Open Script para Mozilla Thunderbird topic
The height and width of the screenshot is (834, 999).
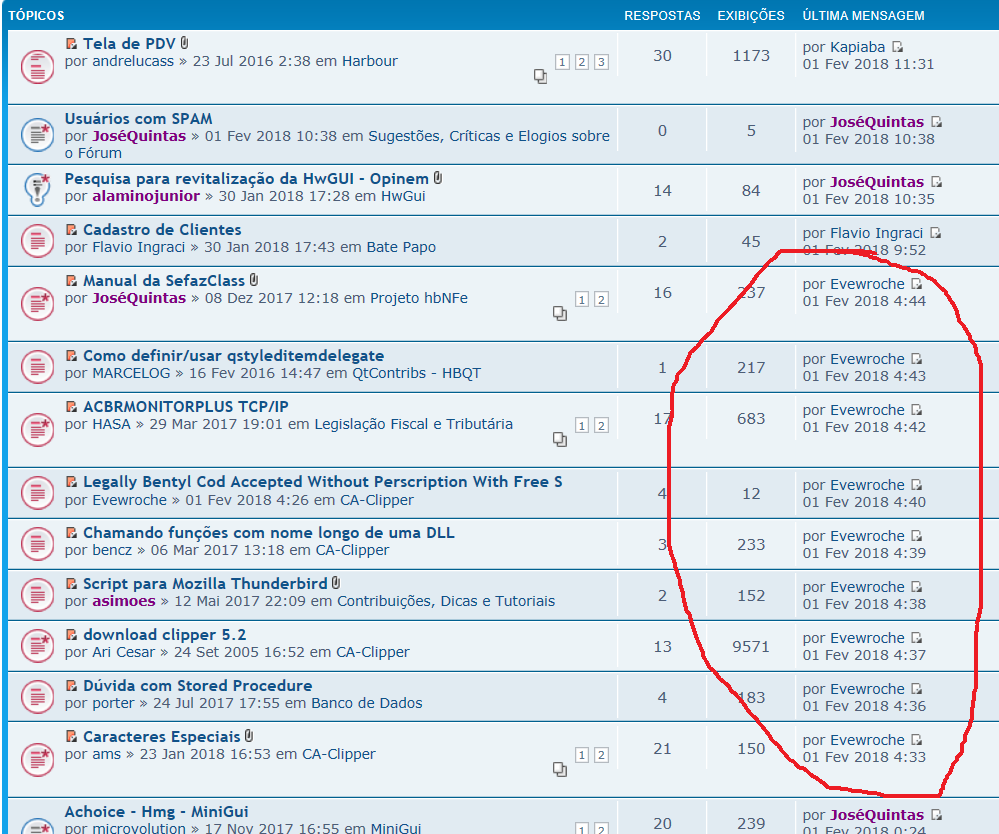click(x=205, y=584)
